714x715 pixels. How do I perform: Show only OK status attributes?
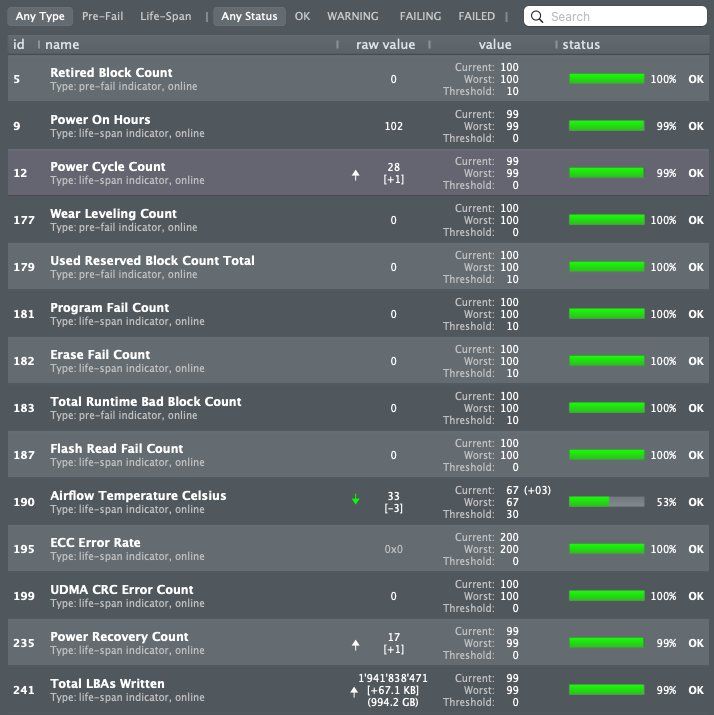click(x=303, y=17)
